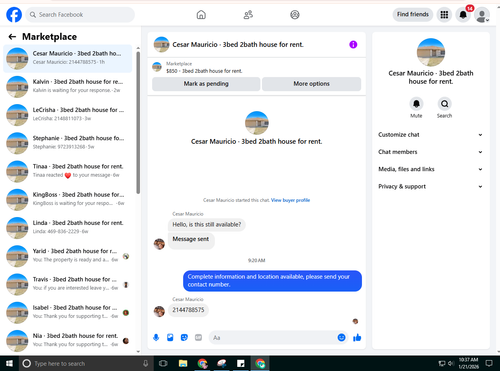Attach a file with the photo icon
Image resolution: width=500 pixels, height=371 pixels.
(170, 338)
